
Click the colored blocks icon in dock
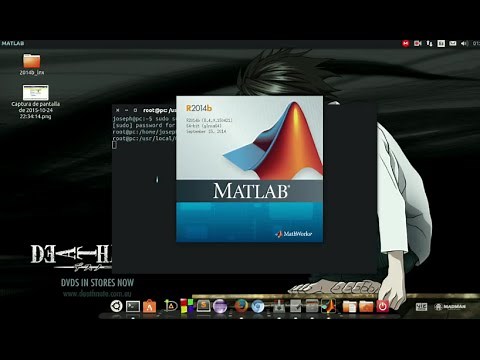[x=187, y=306]
